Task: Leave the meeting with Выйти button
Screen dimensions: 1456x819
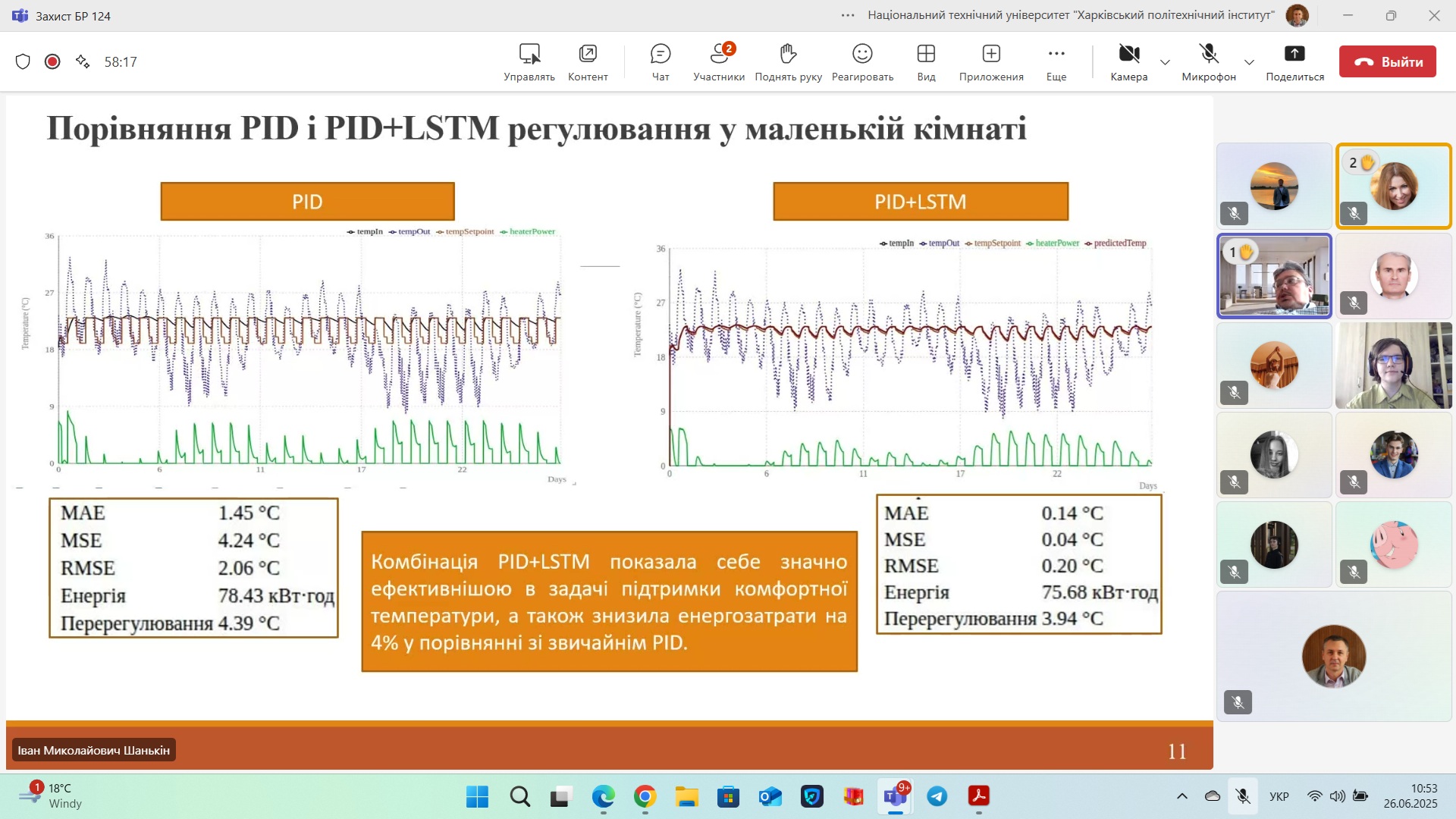Action: [1387, 61]
